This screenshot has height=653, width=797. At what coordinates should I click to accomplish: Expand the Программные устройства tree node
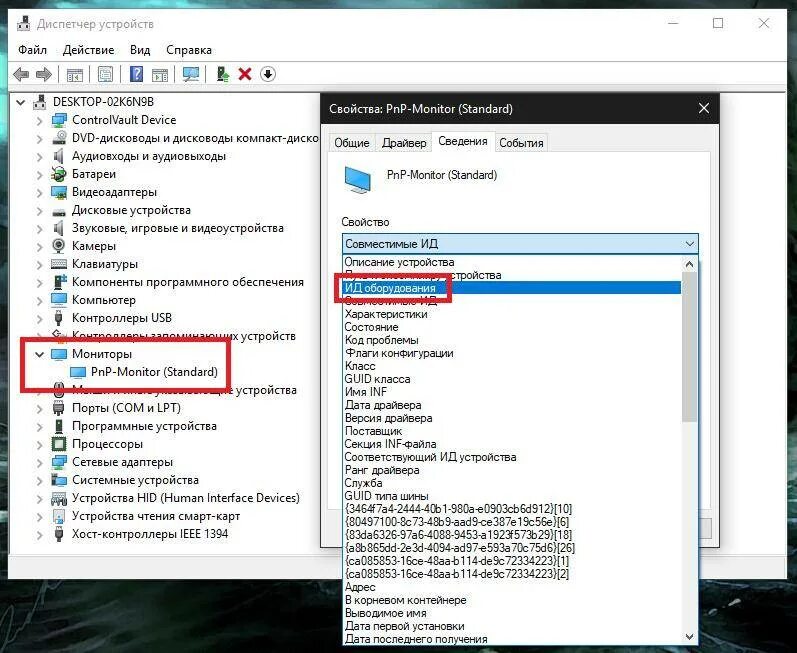(40, 426)
